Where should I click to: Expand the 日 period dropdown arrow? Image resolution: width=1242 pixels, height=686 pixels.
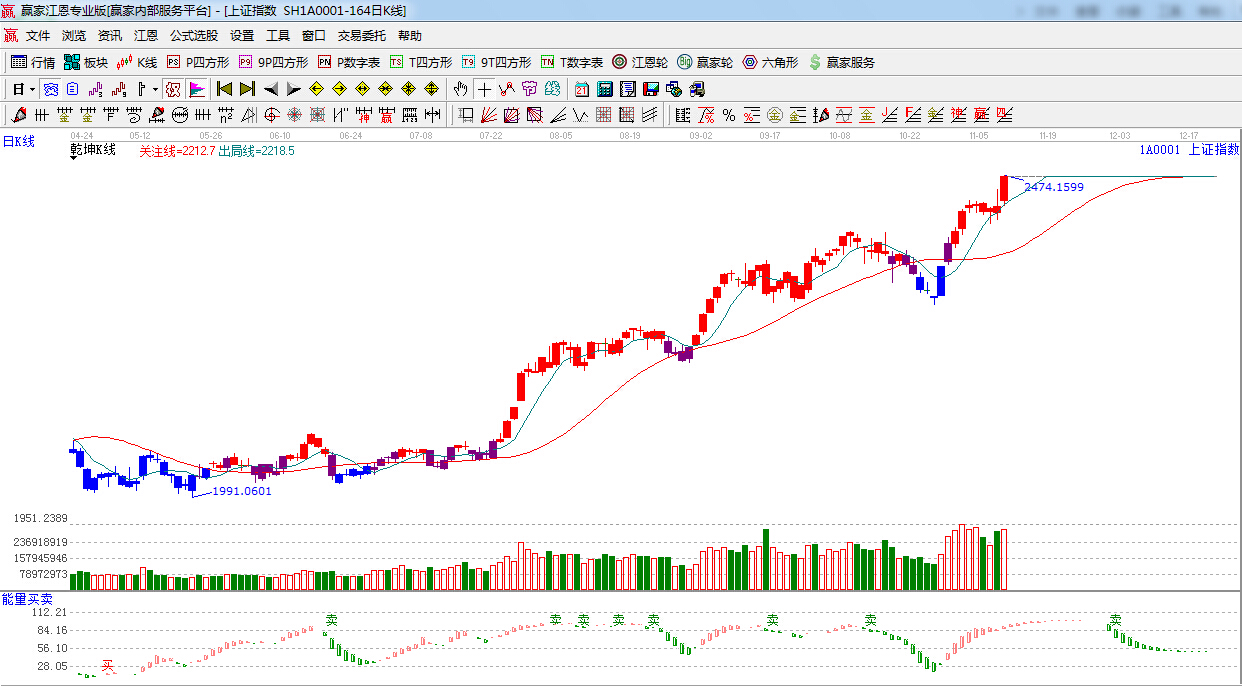[x=32, y=89]
